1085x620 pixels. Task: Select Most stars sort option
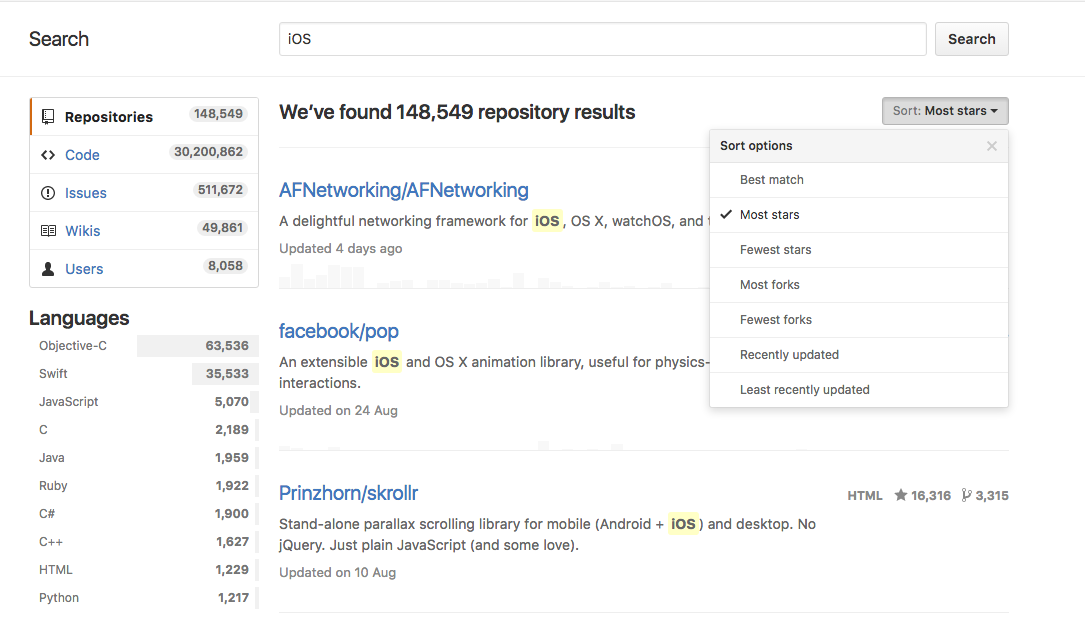(x=859, y=215)
